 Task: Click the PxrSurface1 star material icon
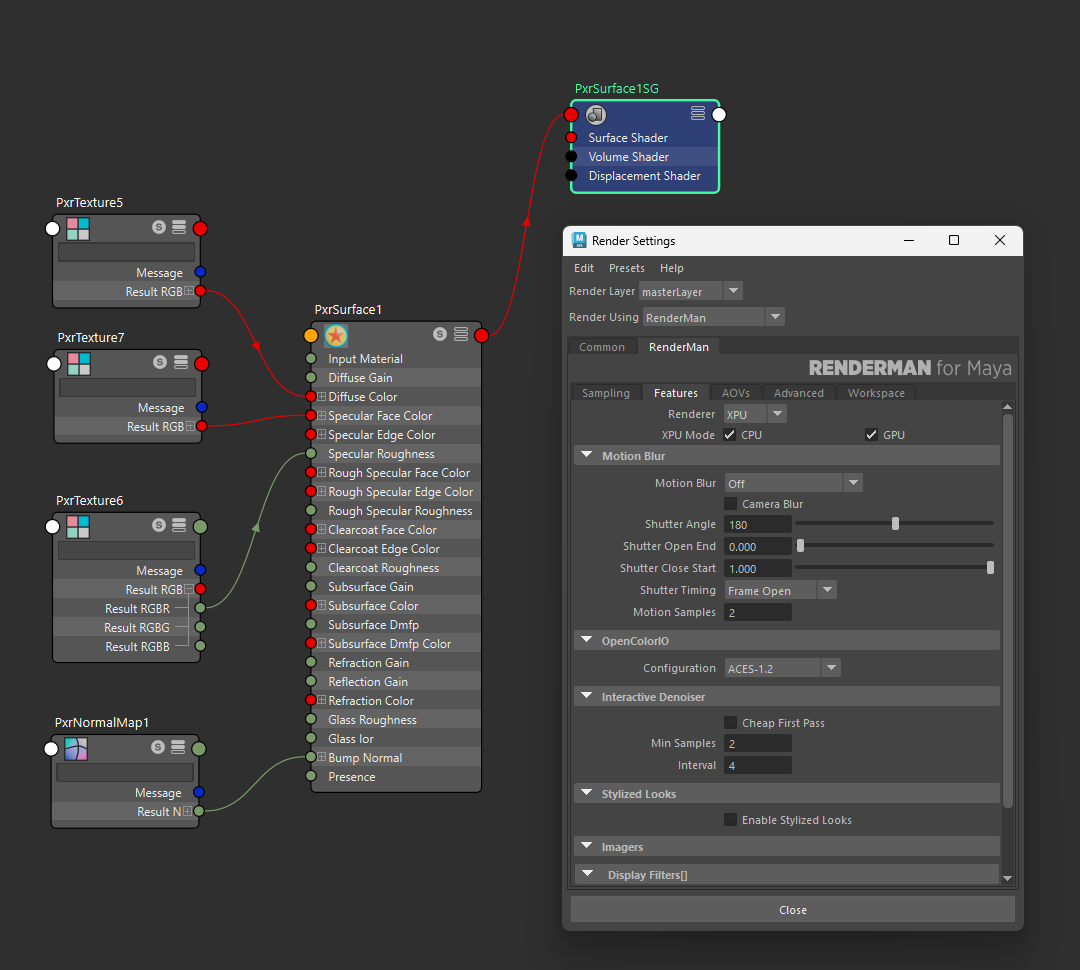[335, 336]
